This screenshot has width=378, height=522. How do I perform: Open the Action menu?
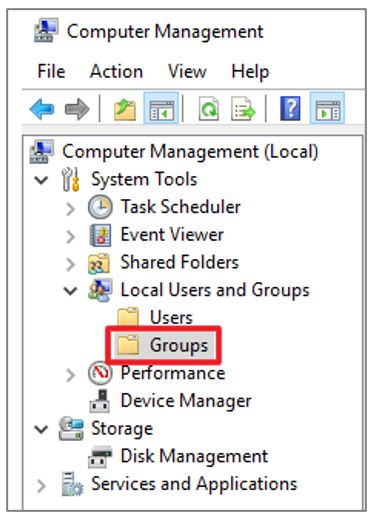coord(116,71)
